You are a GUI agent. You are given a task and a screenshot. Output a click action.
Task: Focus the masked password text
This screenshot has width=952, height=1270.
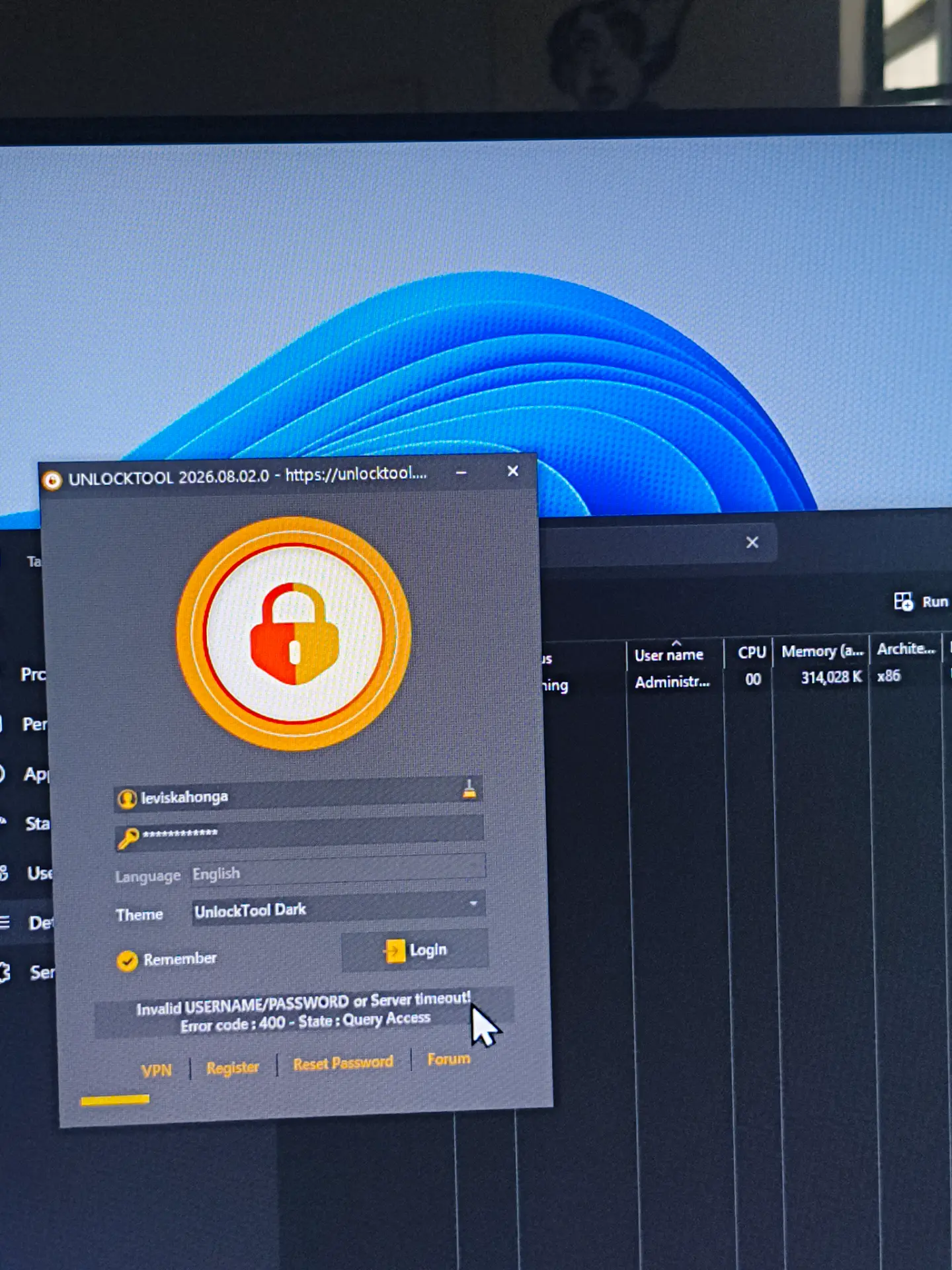point(180,833)
